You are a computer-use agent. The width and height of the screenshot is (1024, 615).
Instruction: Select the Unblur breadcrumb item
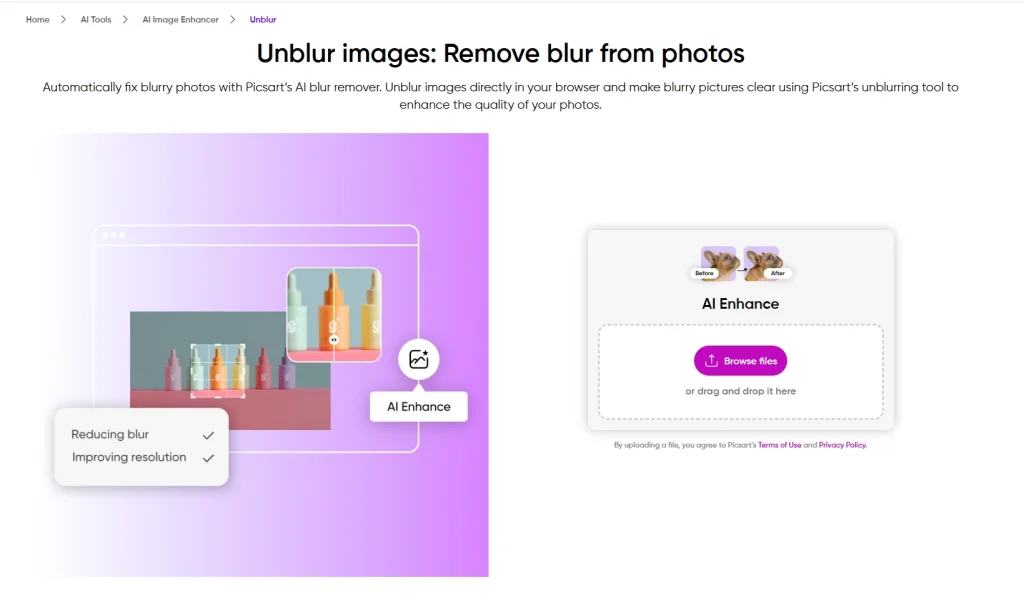tap(263, 20)
